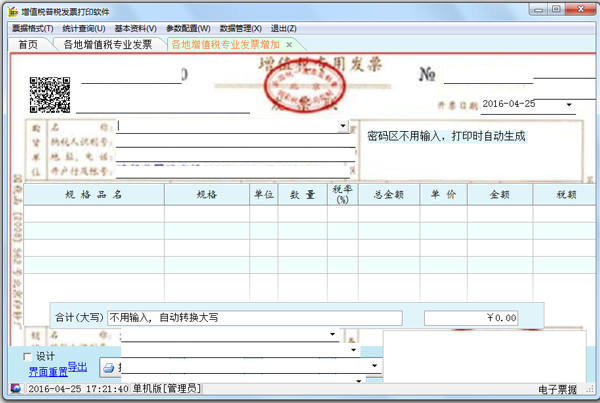Click first row cell under 规格品名
This screenshot has height=403, width=600.
[x=94, y=214]
